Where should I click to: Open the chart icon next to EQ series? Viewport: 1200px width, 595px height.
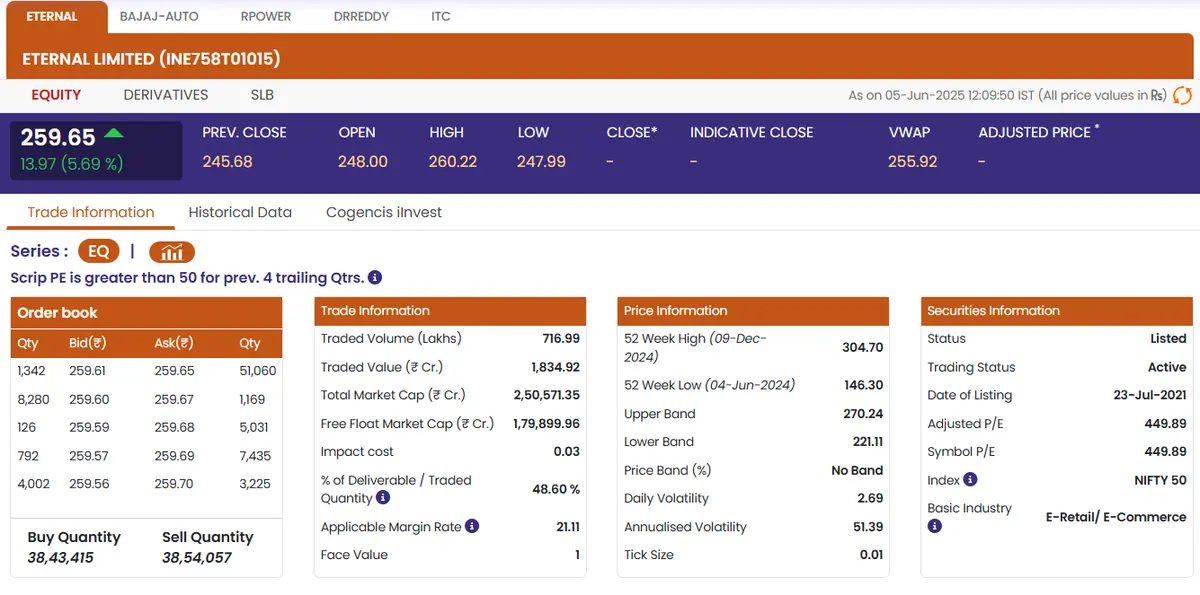[x=172, y=252]
